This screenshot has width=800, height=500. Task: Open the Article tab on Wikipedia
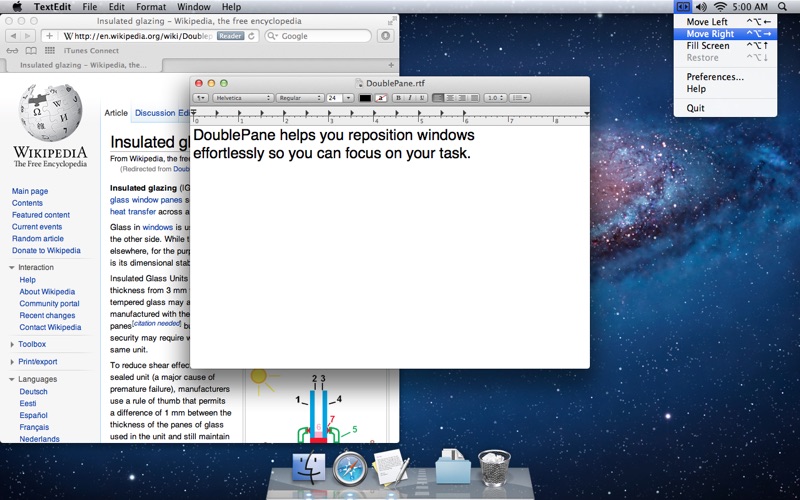pyautogui.click(x=116, y=113)
